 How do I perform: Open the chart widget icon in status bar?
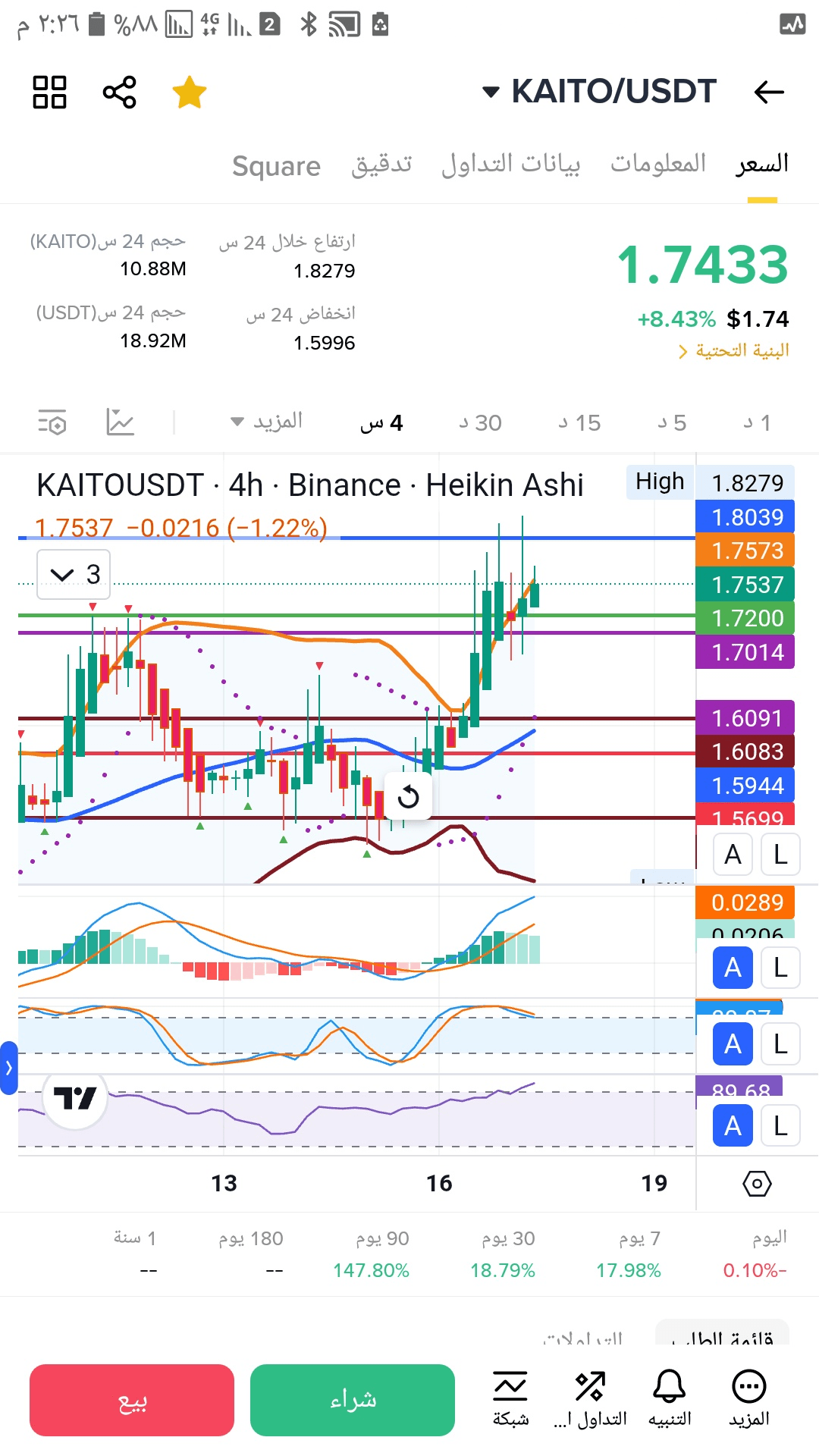(792, 24)
